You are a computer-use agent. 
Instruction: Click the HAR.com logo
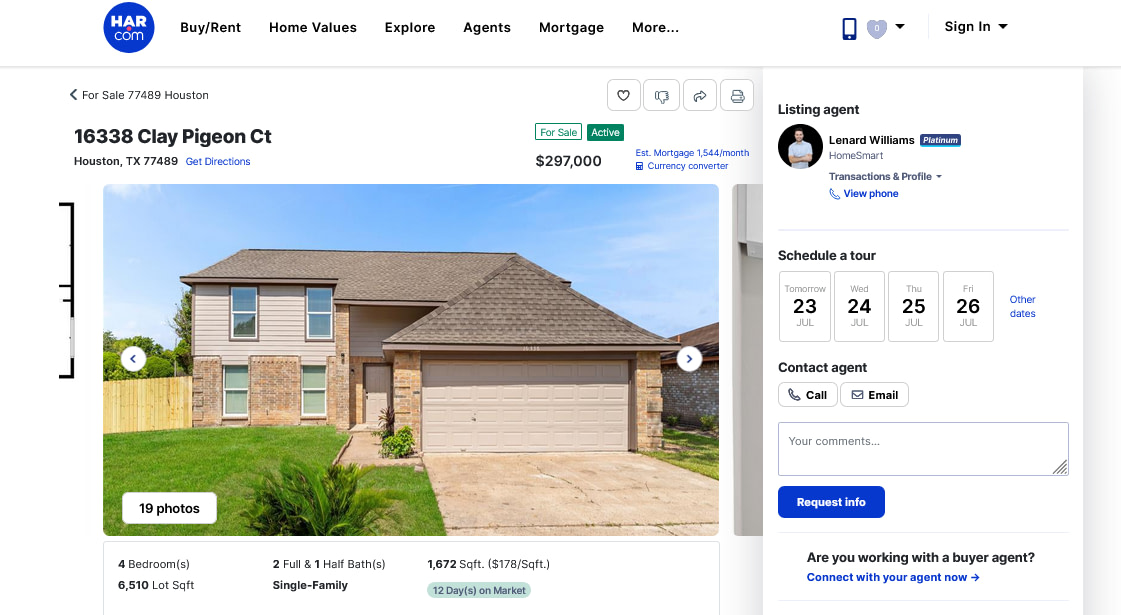(129, 27)
